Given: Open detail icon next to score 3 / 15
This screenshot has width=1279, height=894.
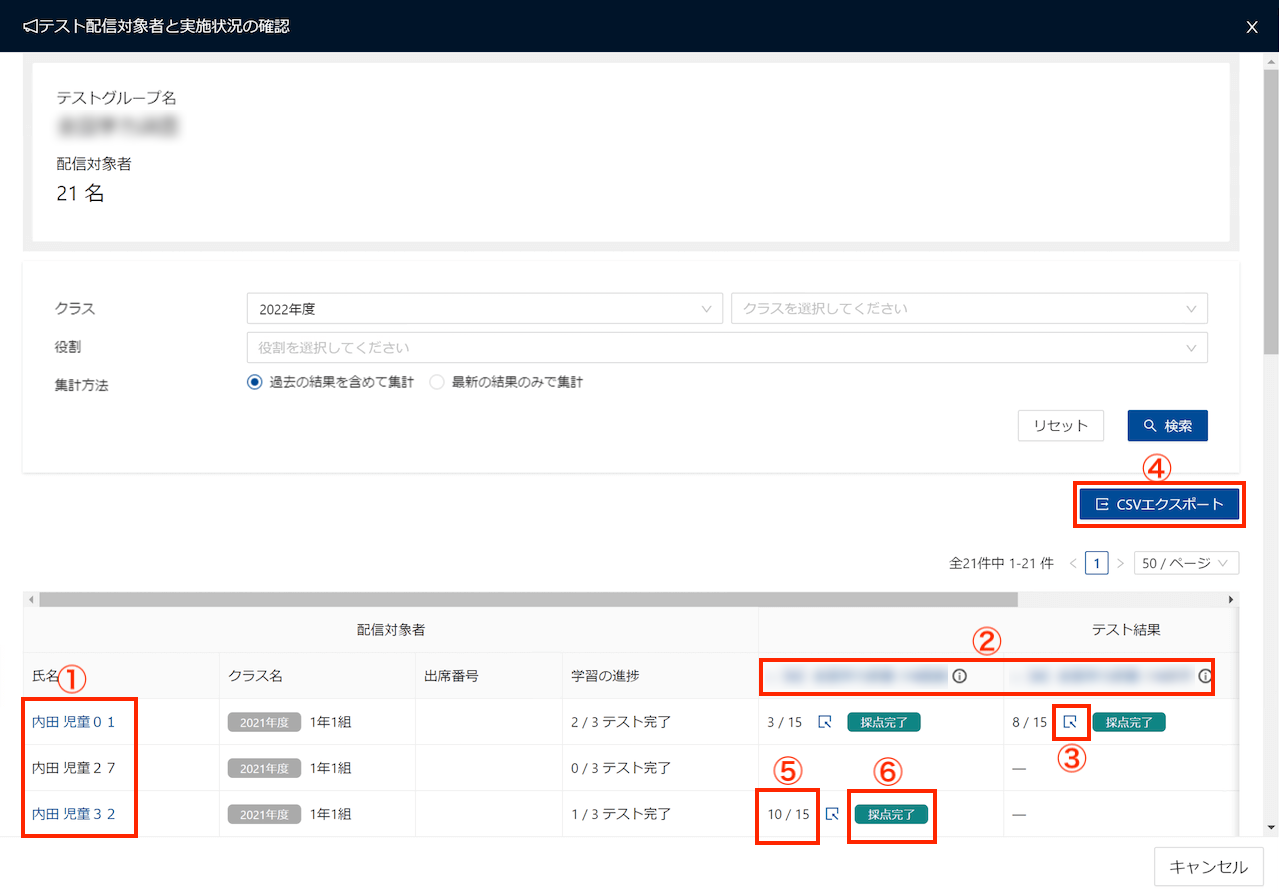Looking at the screenshot, I should (825, 721).
